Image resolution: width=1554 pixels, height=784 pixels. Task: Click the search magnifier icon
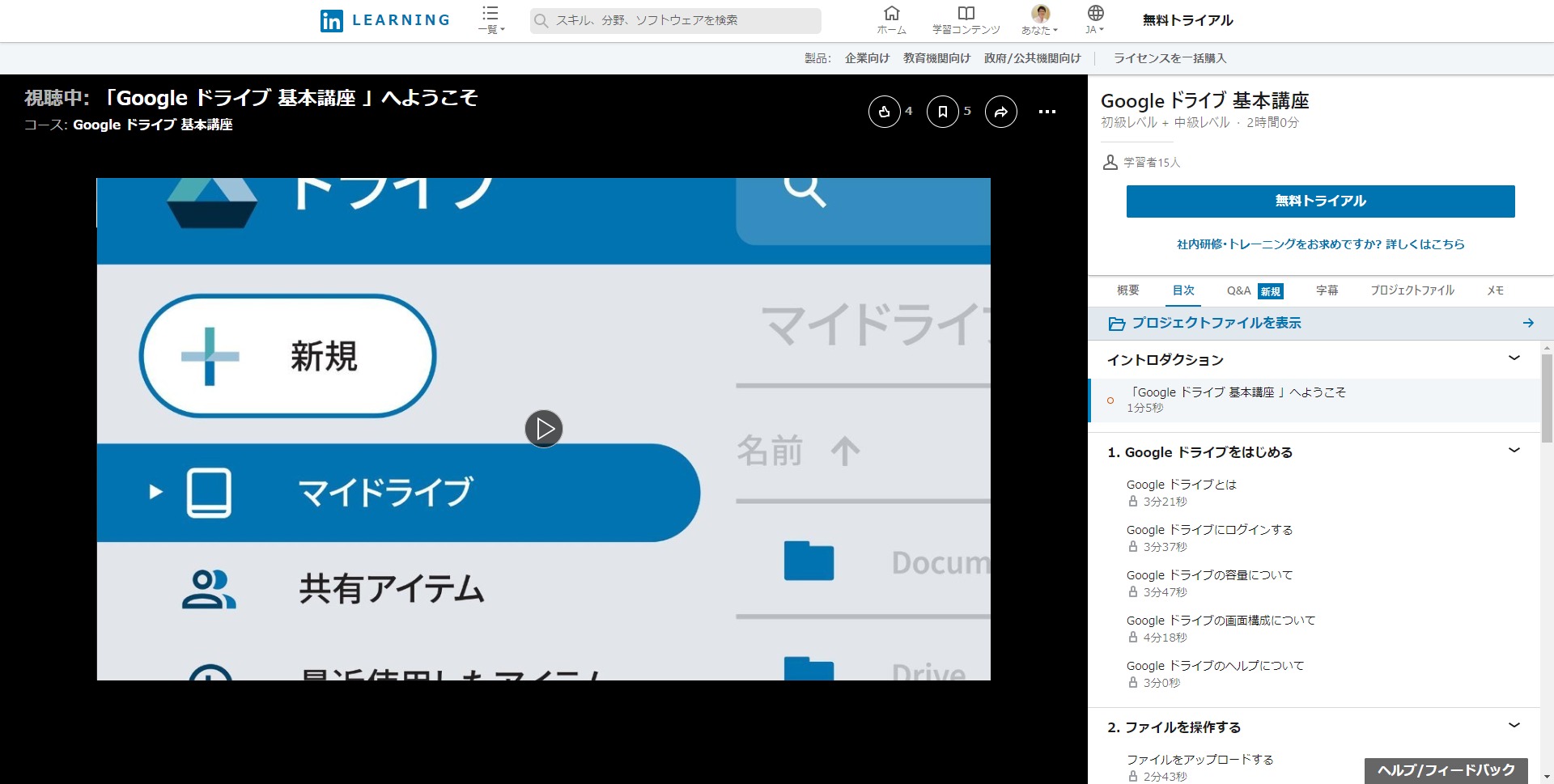click(541, 20)
